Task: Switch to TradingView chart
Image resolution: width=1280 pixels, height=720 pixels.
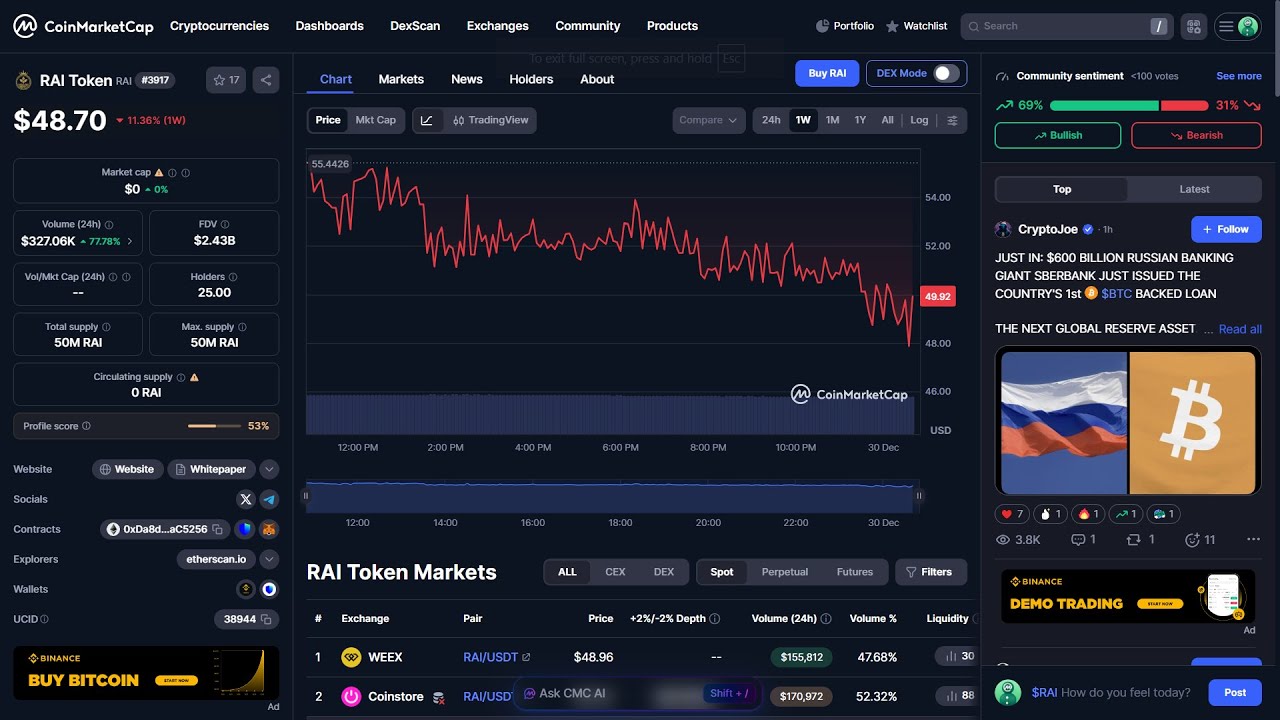Action: pos(489,120)
